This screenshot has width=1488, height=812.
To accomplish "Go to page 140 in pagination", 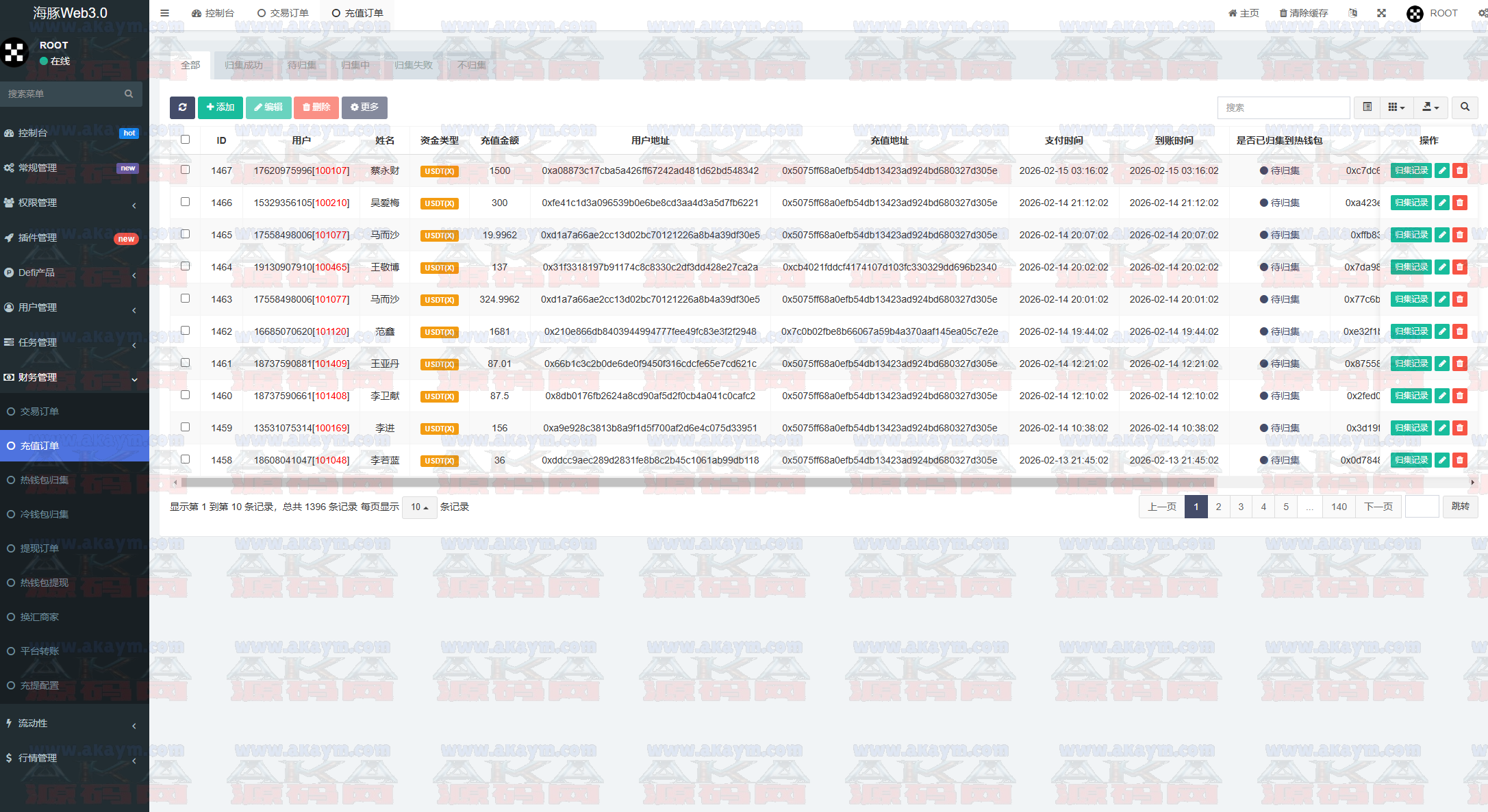I will (x=1339, y=507).
